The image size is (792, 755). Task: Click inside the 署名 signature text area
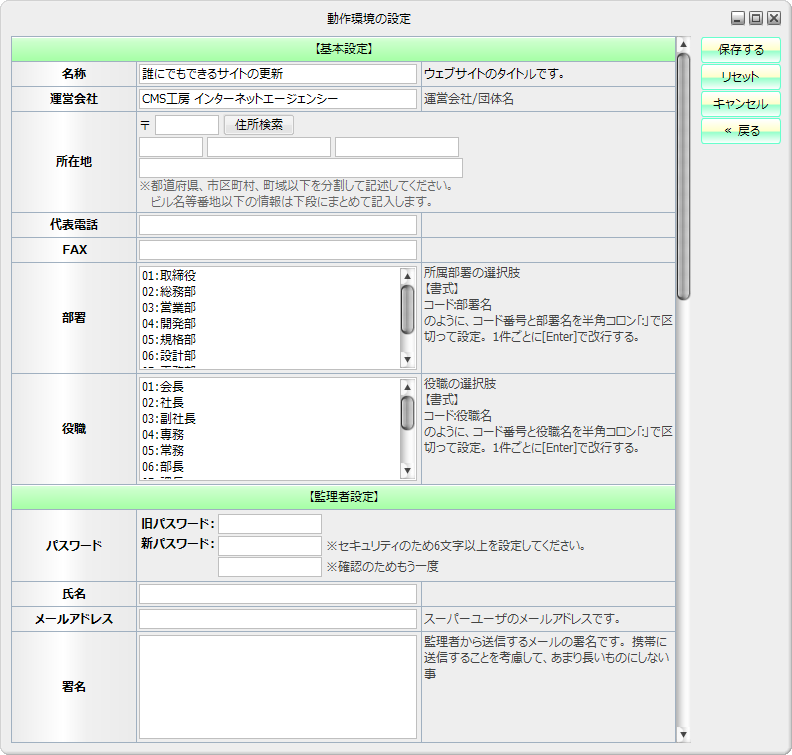[x=277, y=687]
